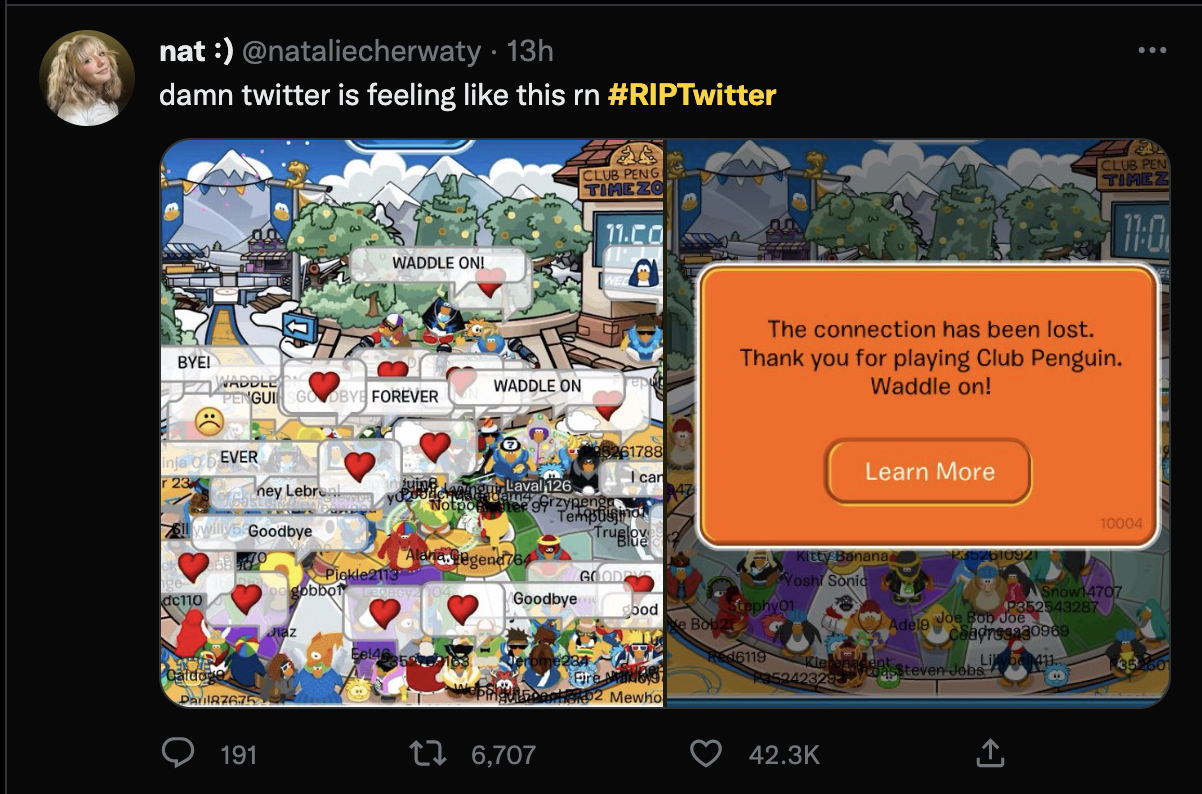The image size is (1202, 794).
Task: Open the reply speech bubble icon
Action: tap(177, 753)
